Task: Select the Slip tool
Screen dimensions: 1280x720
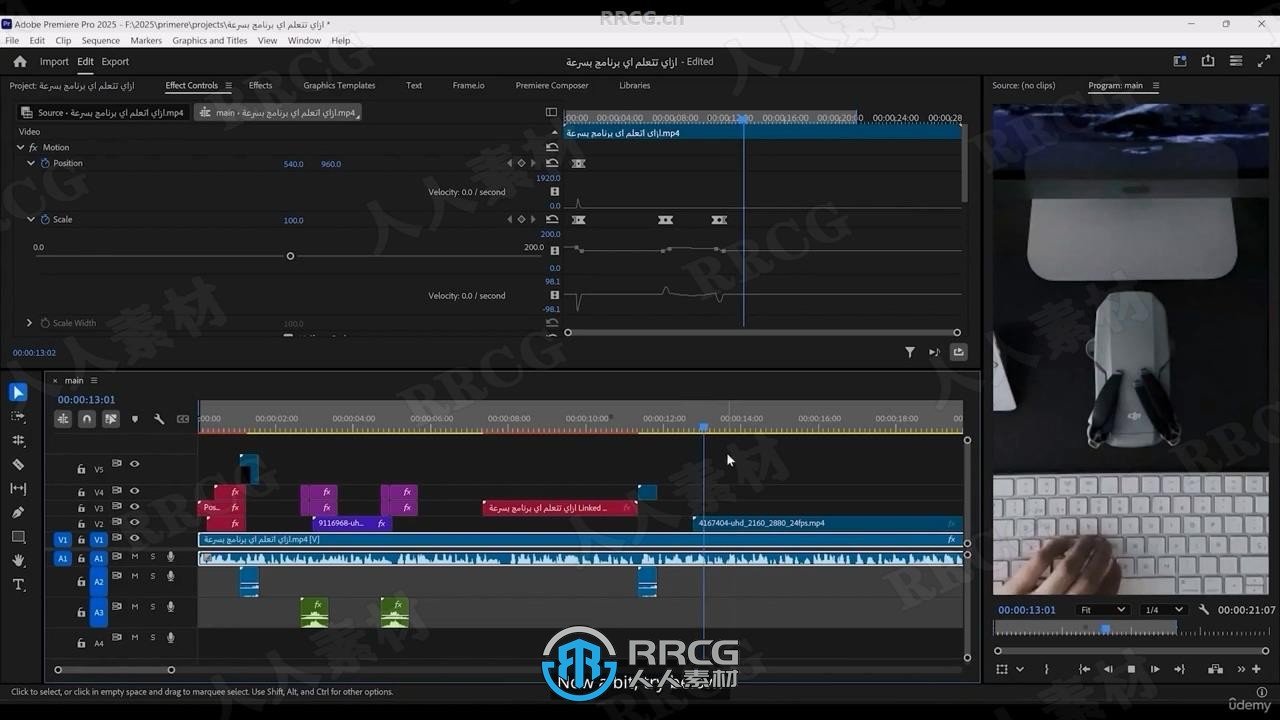Action: tap(18, 488)
